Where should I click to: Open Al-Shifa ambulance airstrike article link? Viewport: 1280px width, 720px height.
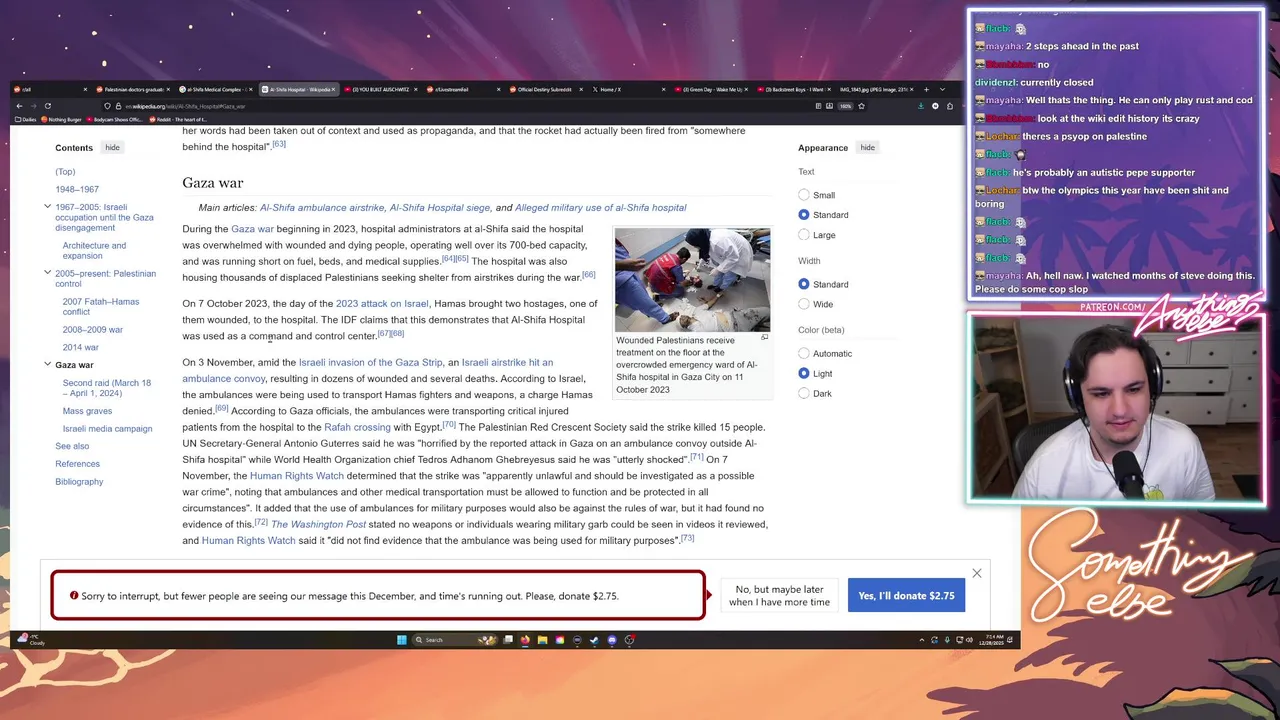[x=322, y=208]
